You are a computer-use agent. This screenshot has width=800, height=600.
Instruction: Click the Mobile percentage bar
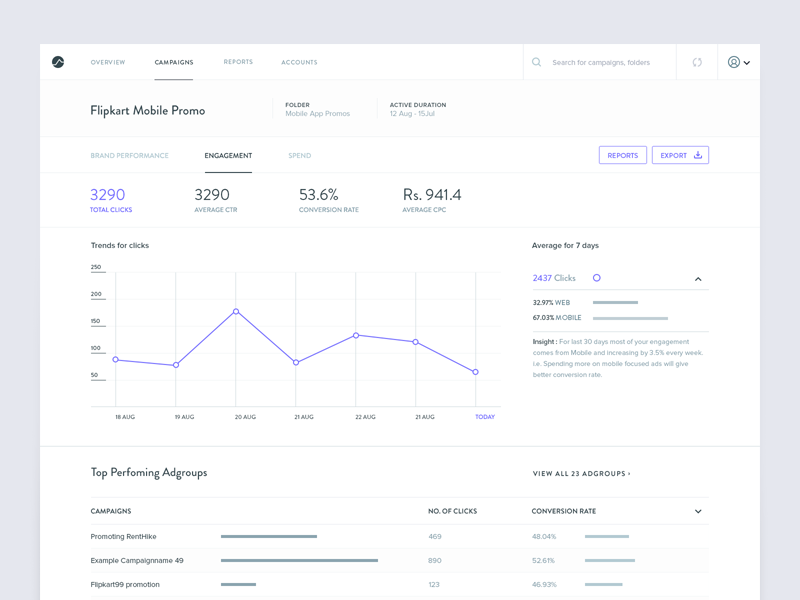(631, 318)
